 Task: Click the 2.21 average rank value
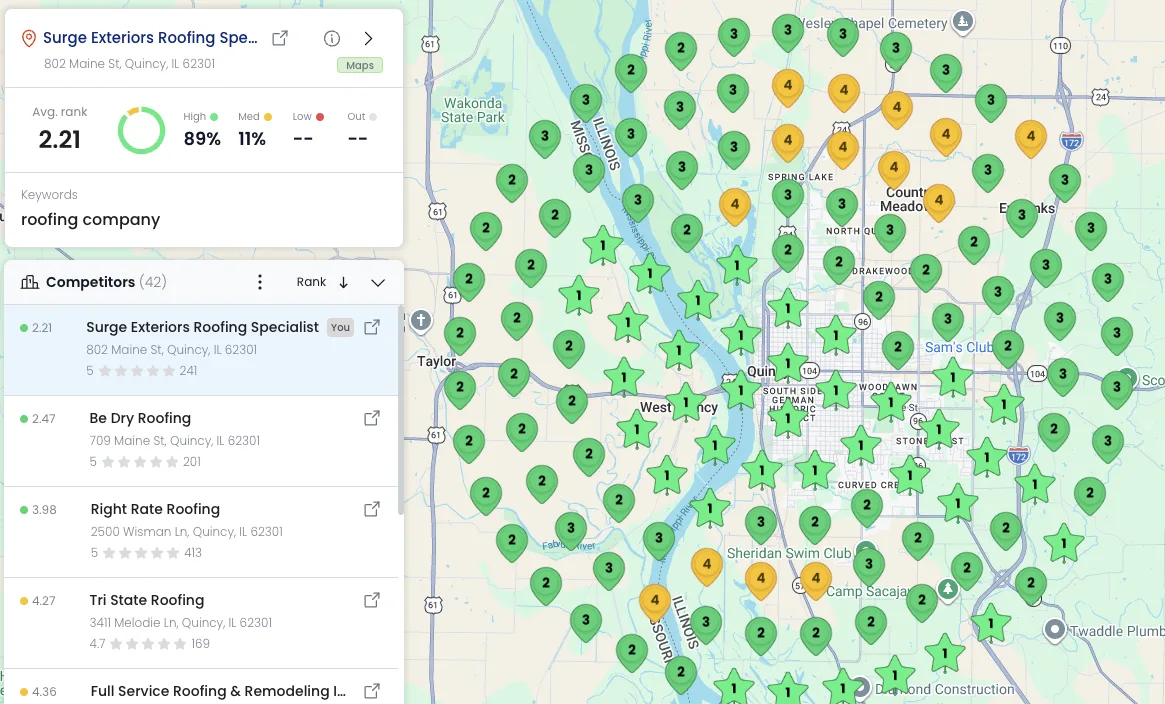pyautogui.click(x=59, y=139)
